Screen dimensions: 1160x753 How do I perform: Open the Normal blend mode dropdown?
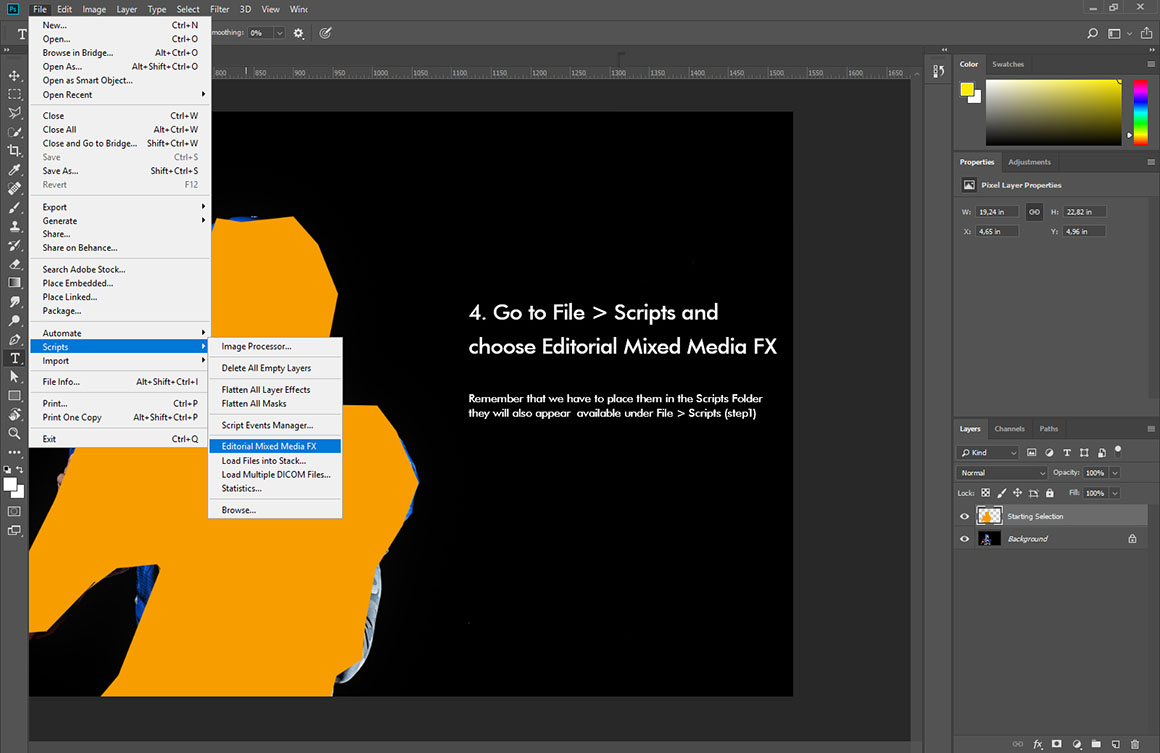tap(1002, 473)
